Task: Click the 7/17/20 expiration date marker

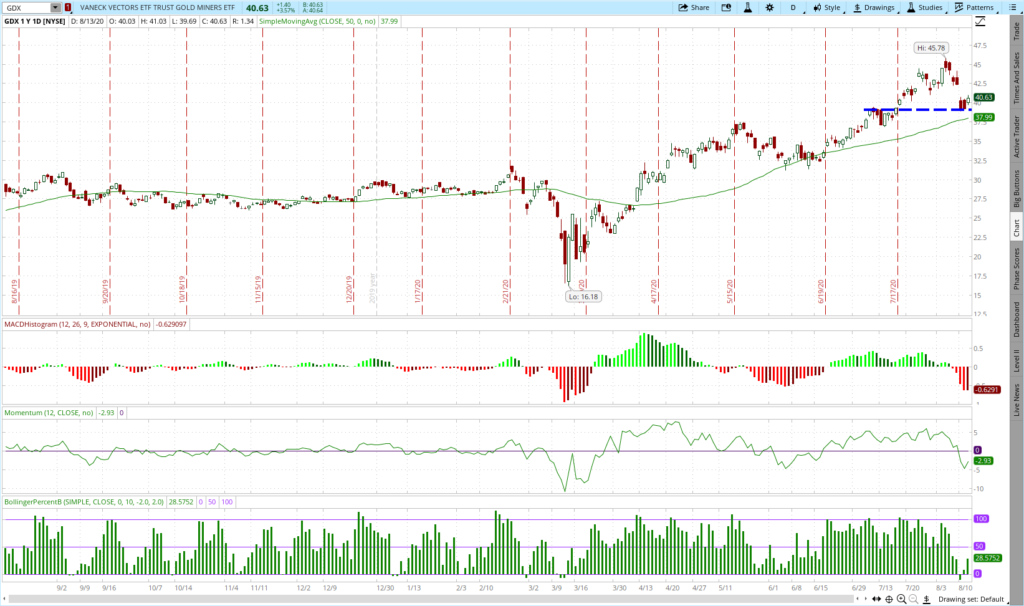Action: pos(893,290)
